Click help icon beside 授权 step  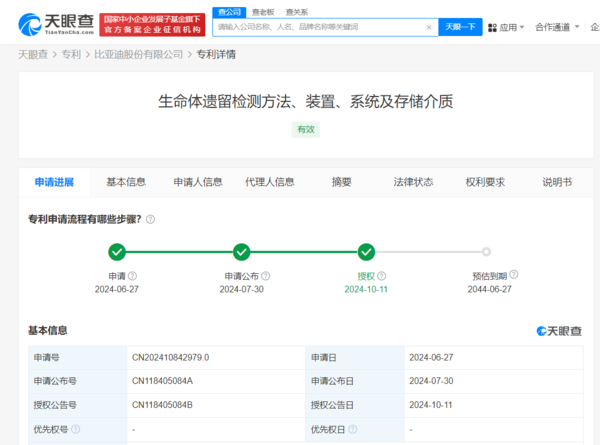pyautogui.click(x=382, y=276)
